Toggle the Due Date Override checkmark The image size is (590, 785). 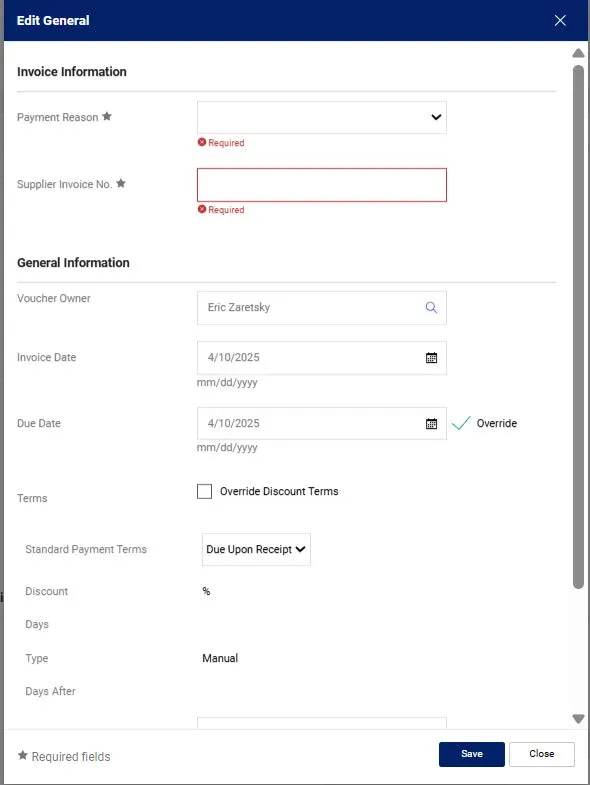coord(461,424)
